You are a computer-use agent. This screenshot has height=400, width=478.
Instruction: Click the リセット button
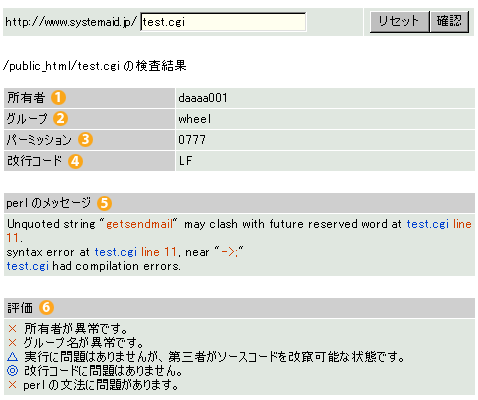[399, 22]
